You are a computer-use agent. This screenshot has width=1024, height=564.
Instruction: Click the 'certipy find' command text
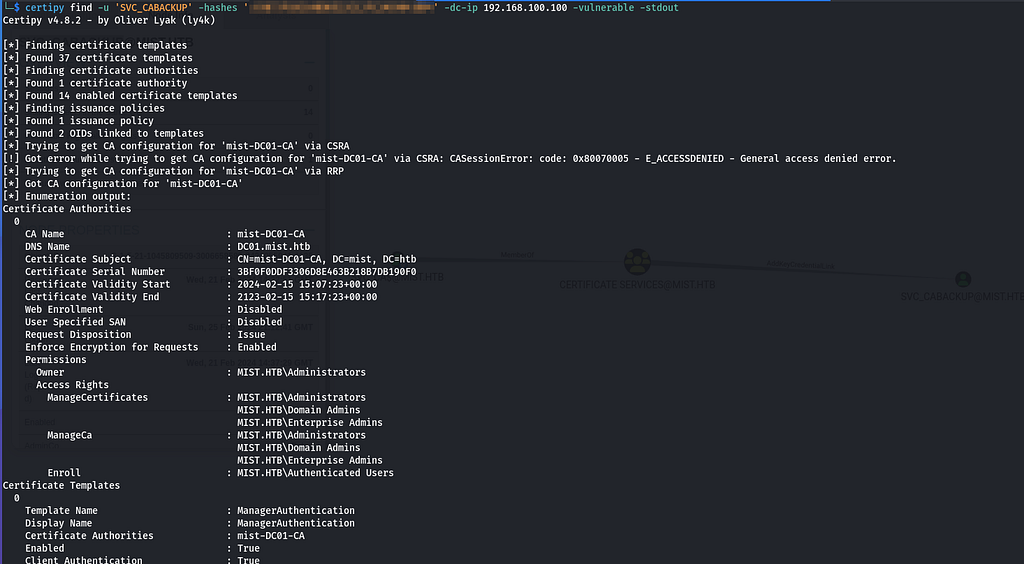[59, 8]
